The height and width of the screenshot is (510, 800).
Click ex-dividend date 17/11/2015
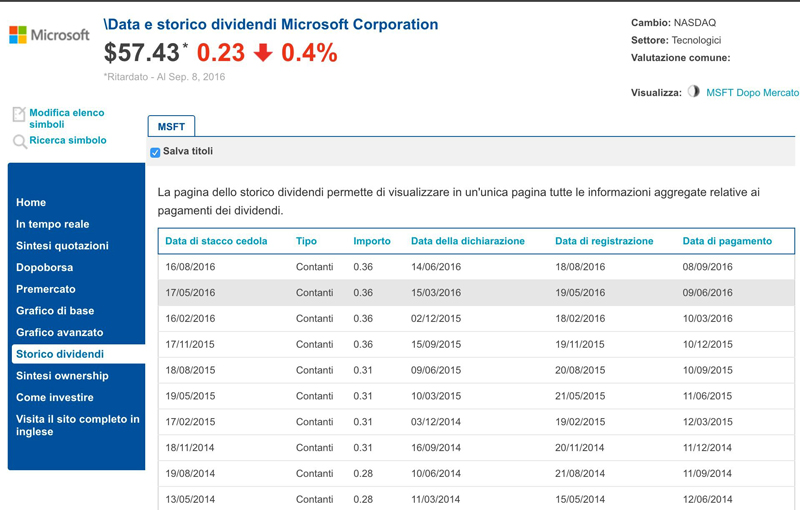pos(190,344)
